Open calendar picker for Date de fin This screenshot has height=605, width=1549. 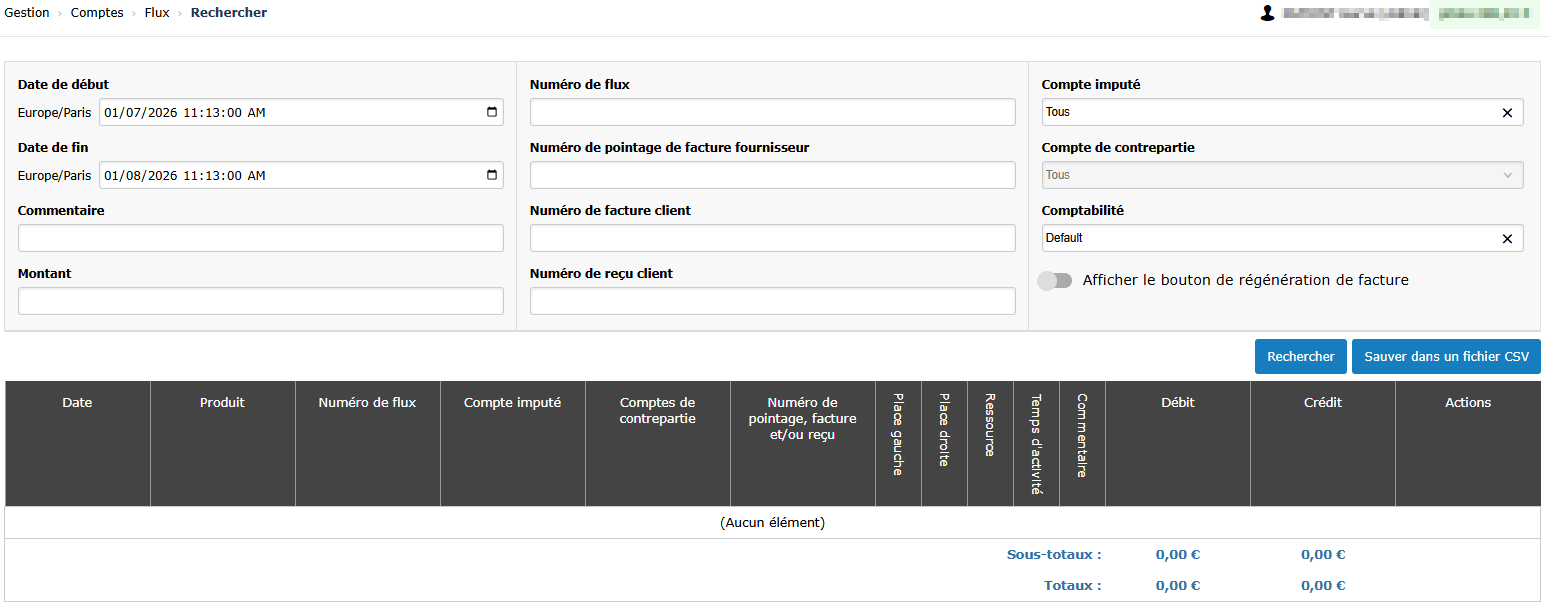coord(491,175)
